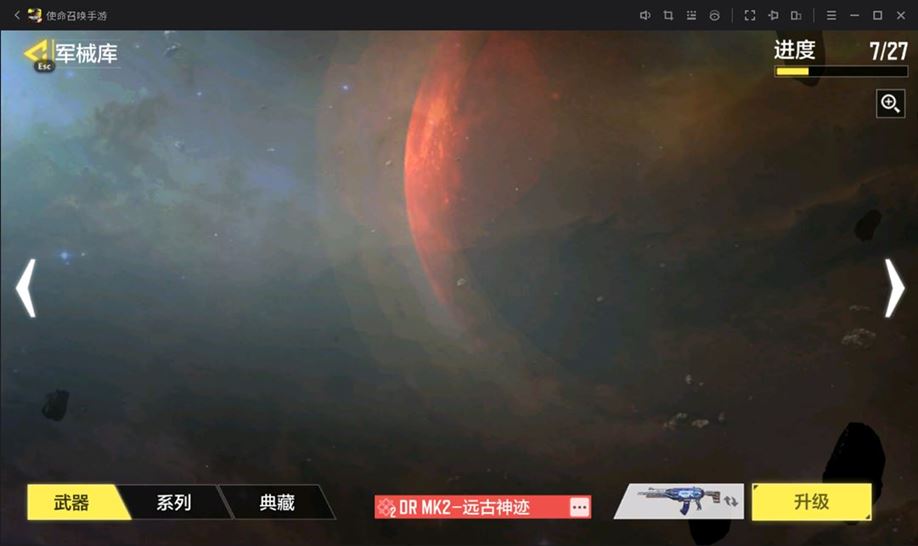Show previous weapon with left arrow

(x=26, y=288)
